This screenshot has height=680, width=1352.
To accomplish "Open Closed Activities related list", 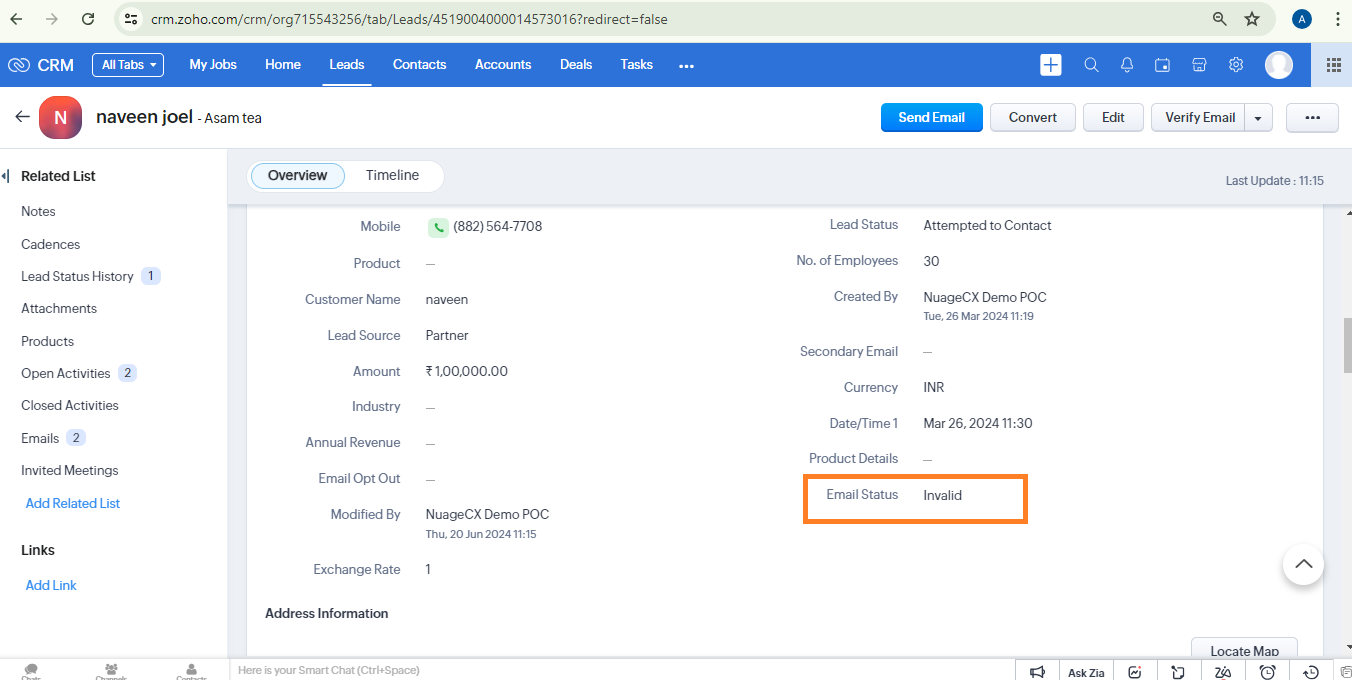I will tap(69, 406).
